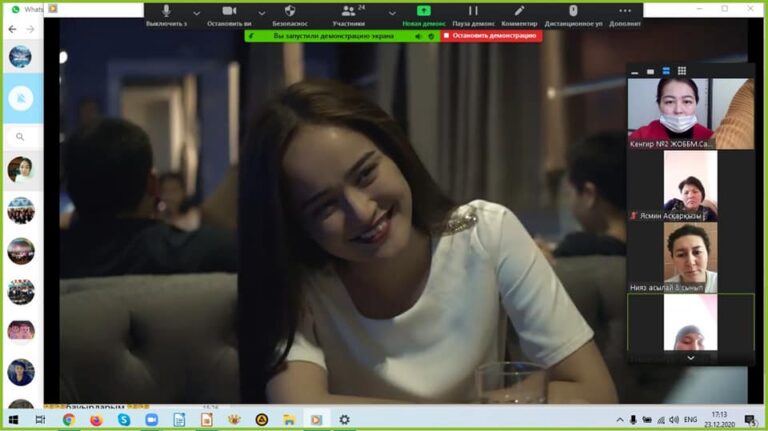
Task: Expand the microphone audio options arrow
Action: 197,13
